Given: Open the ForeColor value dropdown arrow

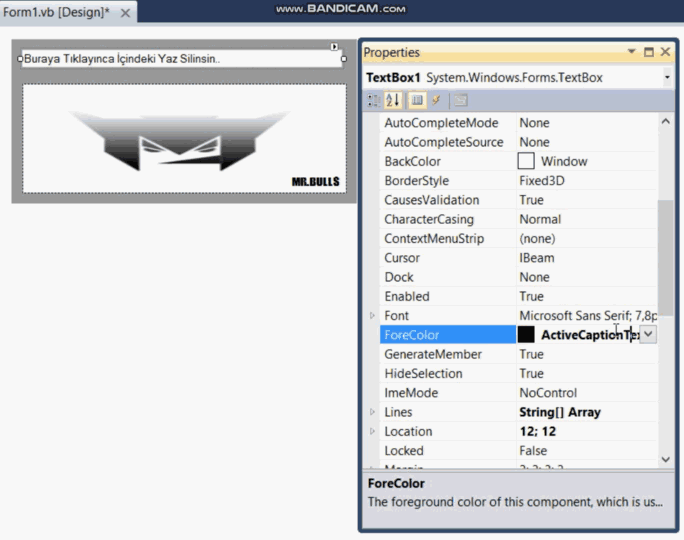Looking at the screenshot, I should click(x=648, y=335).
